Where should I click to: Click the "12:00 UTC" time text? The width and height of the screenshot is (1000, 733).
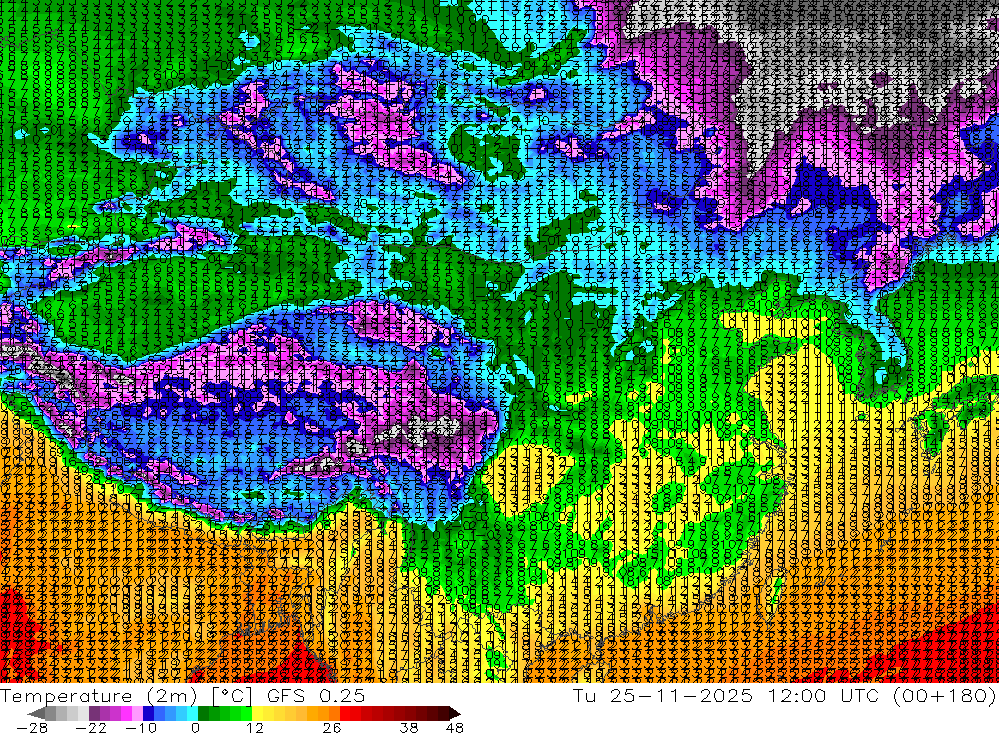(x=823, y=696)
